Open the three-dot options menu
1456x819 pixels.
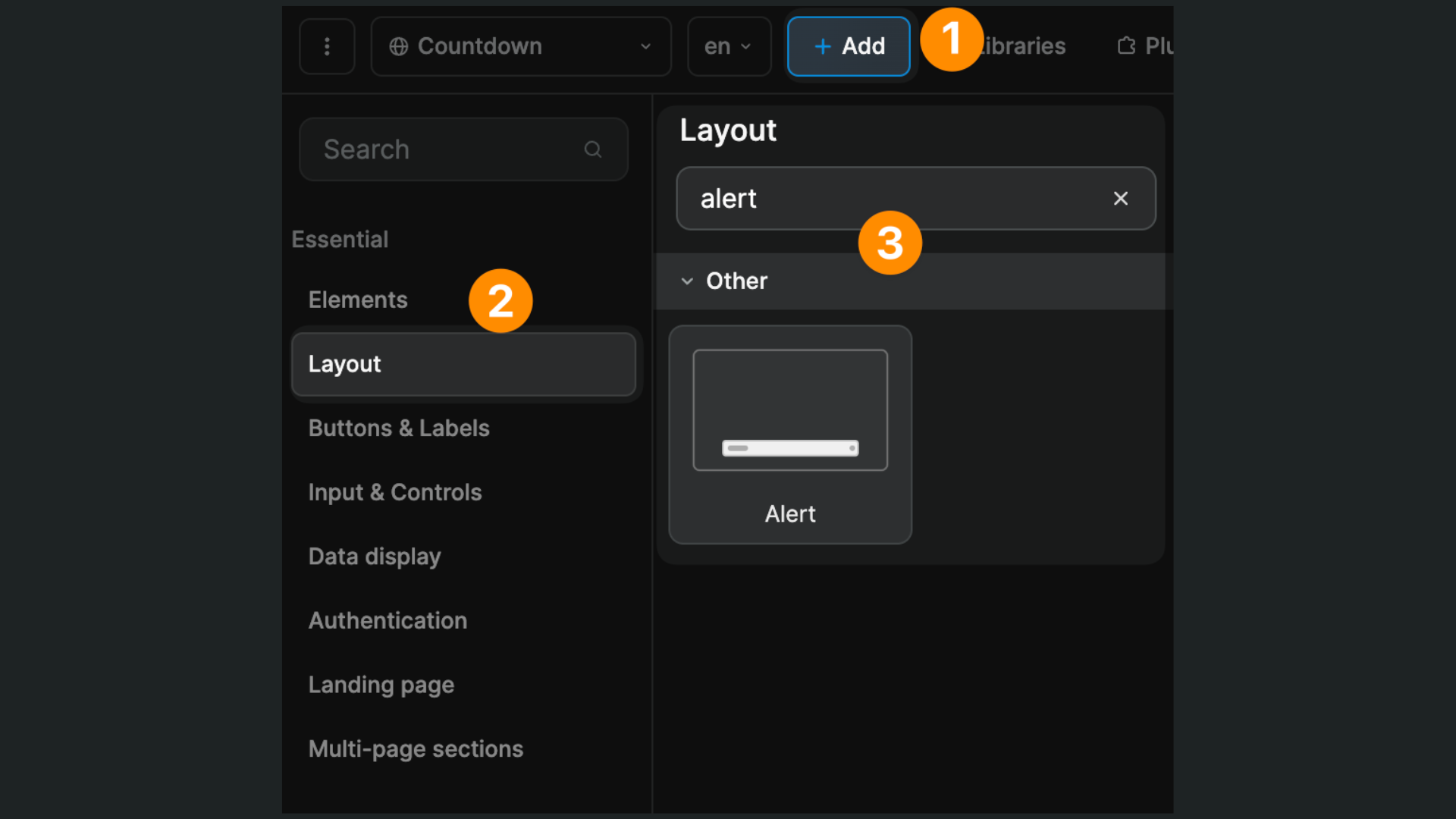(327, 46)
